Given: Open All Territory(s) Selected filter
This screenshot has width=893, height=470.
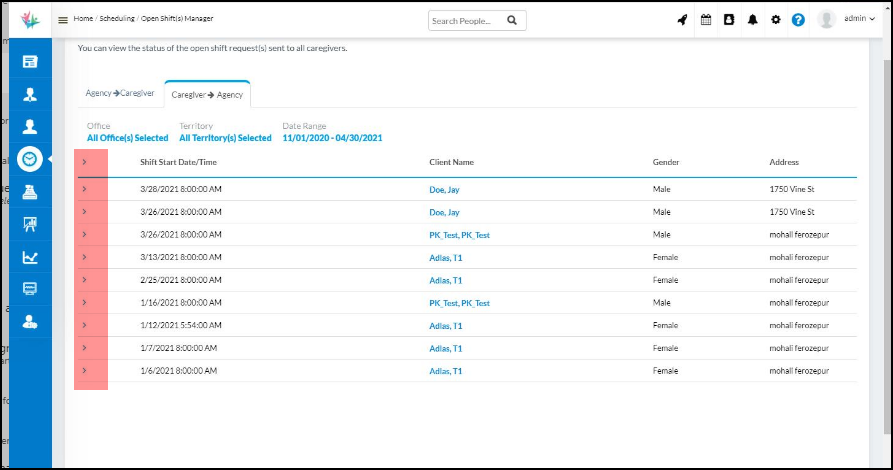Looking at the screenshot, I should coord(225,138).
